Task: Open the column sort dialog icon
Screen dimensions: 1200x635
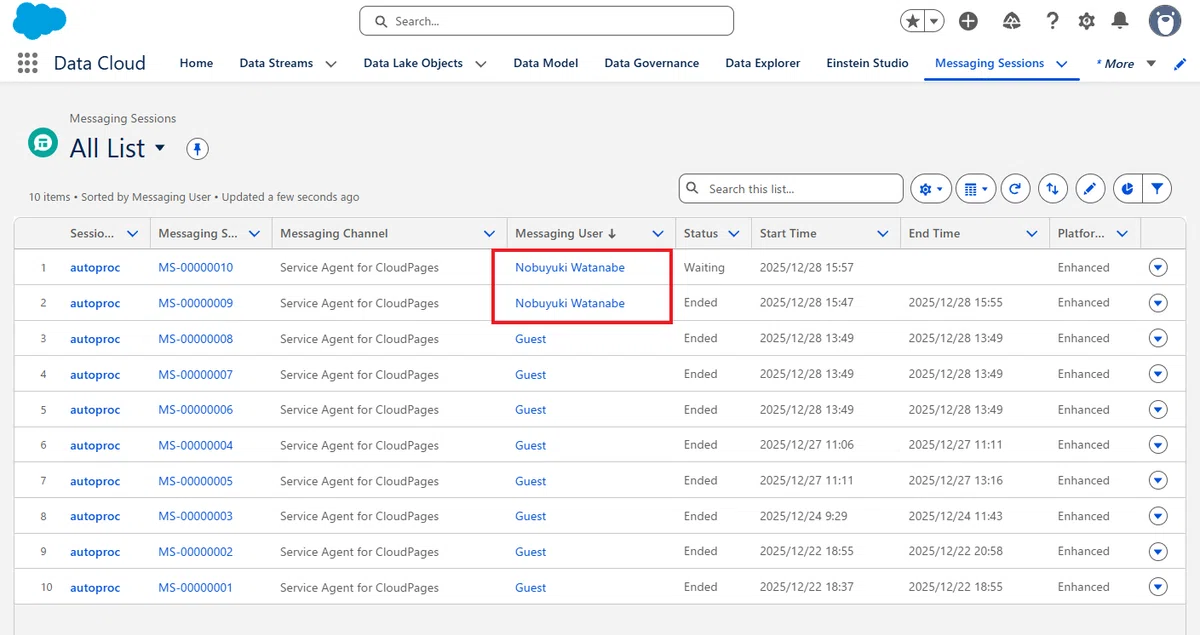Action: 1052,188
